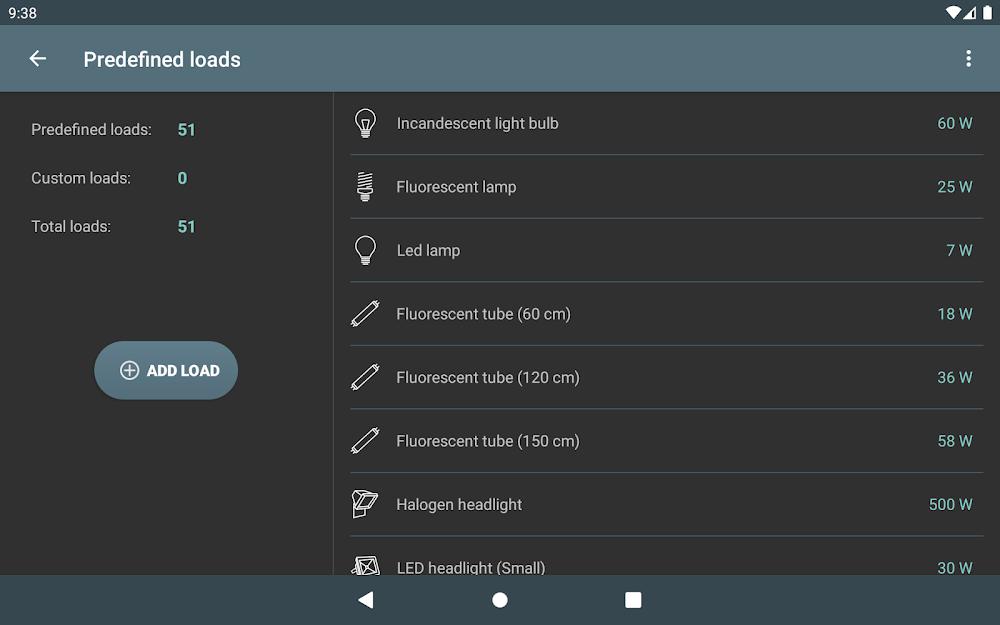The height and width of the screenshot is (625, 1000).
Task: Click the Predefined loads count 51
Action: 186,130
